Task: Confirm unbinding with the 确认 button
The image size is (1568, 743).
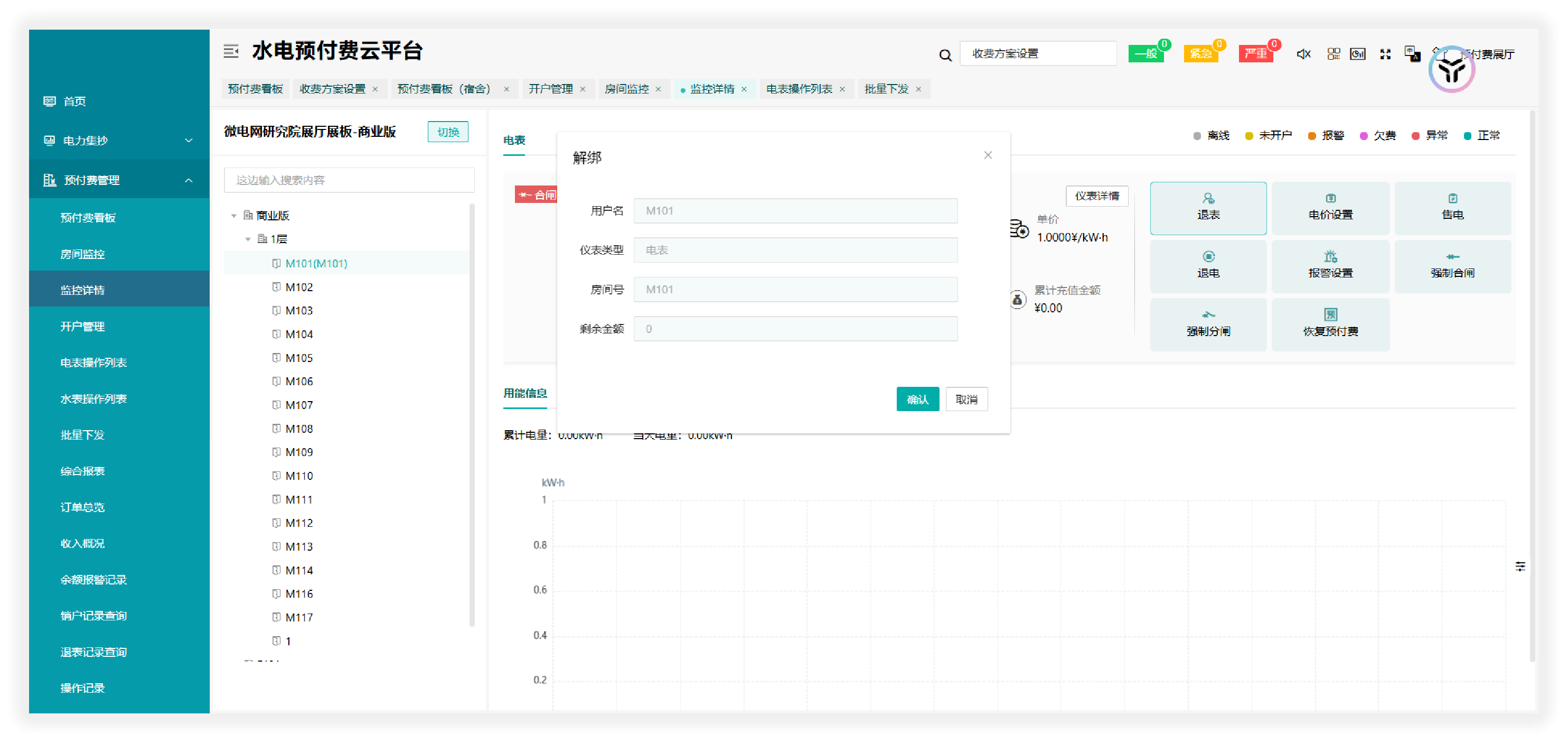Action: (x=917, y=399)
